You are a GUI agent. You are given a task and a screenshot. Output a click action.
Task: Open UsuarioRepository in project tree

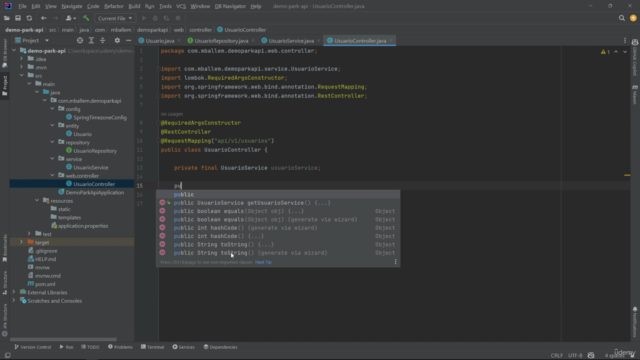click(x=95, y=151)
